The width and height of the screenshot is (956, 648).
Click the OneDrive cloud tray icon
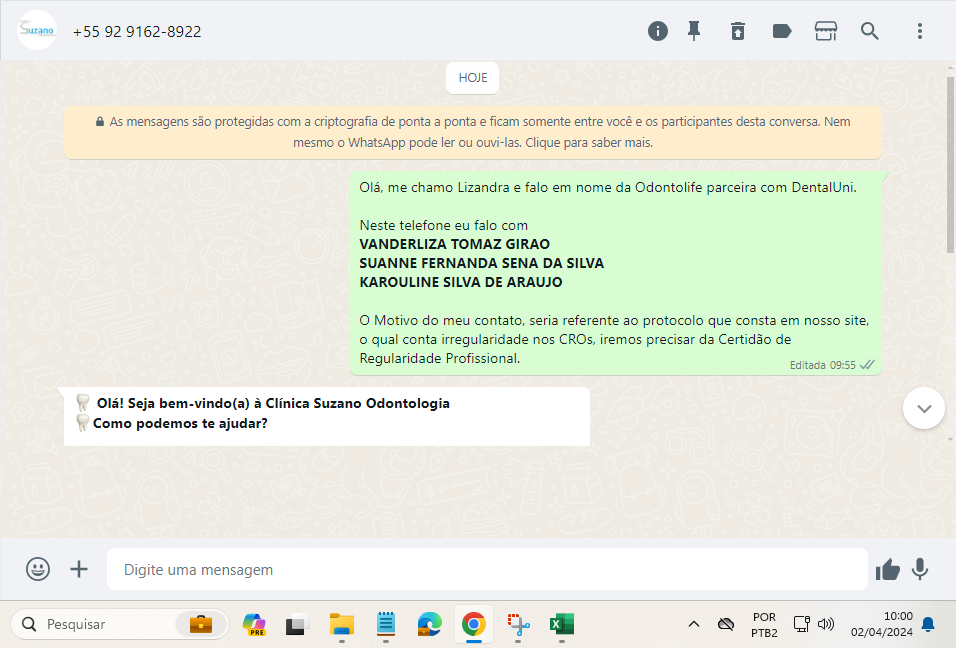coord(726,624)
